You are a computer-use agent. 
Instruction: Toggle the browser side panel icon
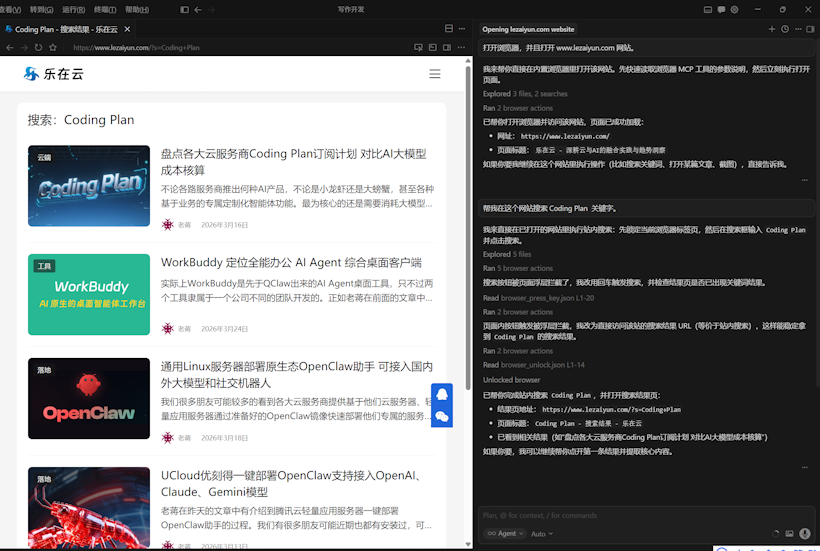click(447, 48)
